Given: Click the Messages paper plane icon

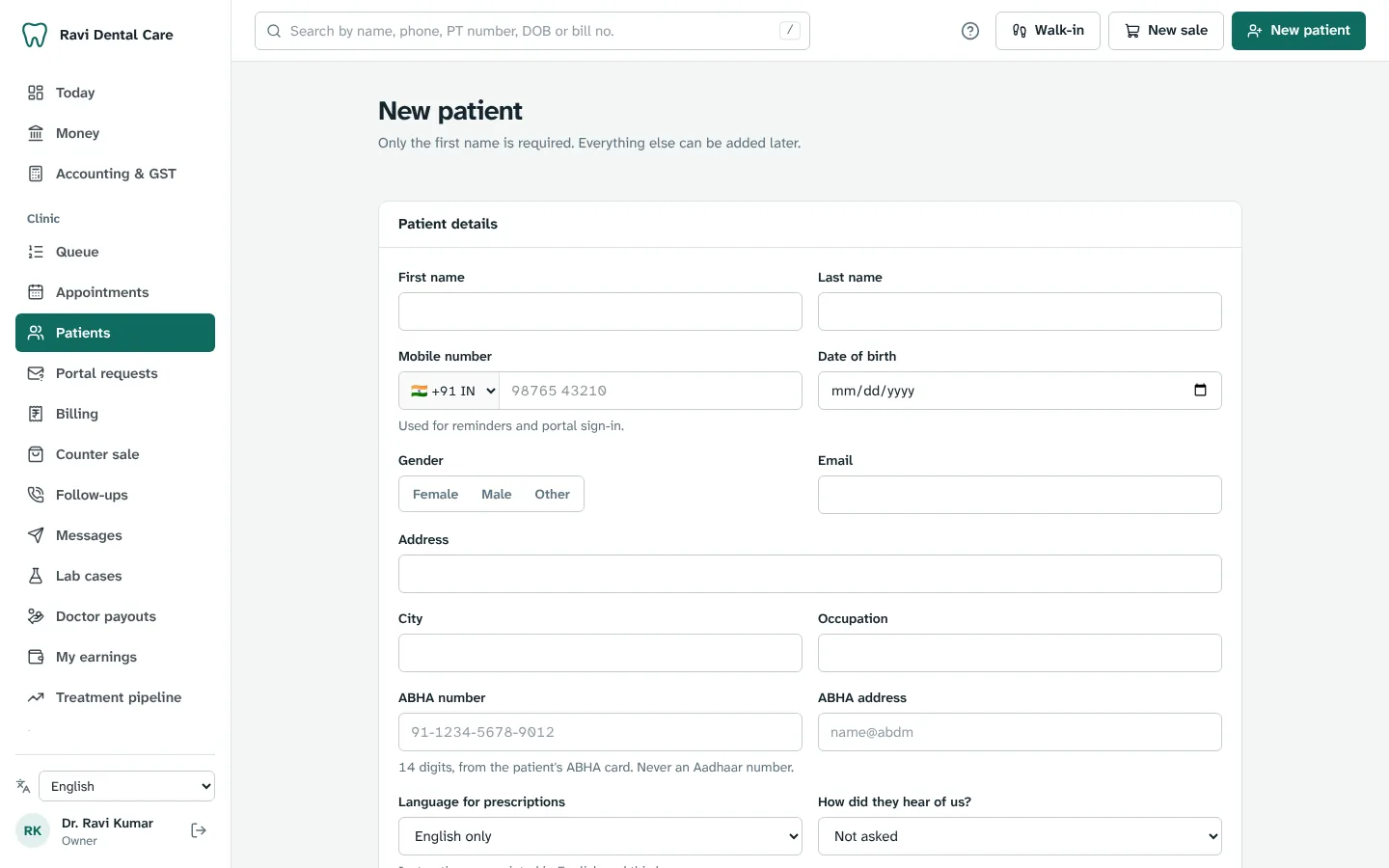Looking at the screenshot, I should 36,535.
